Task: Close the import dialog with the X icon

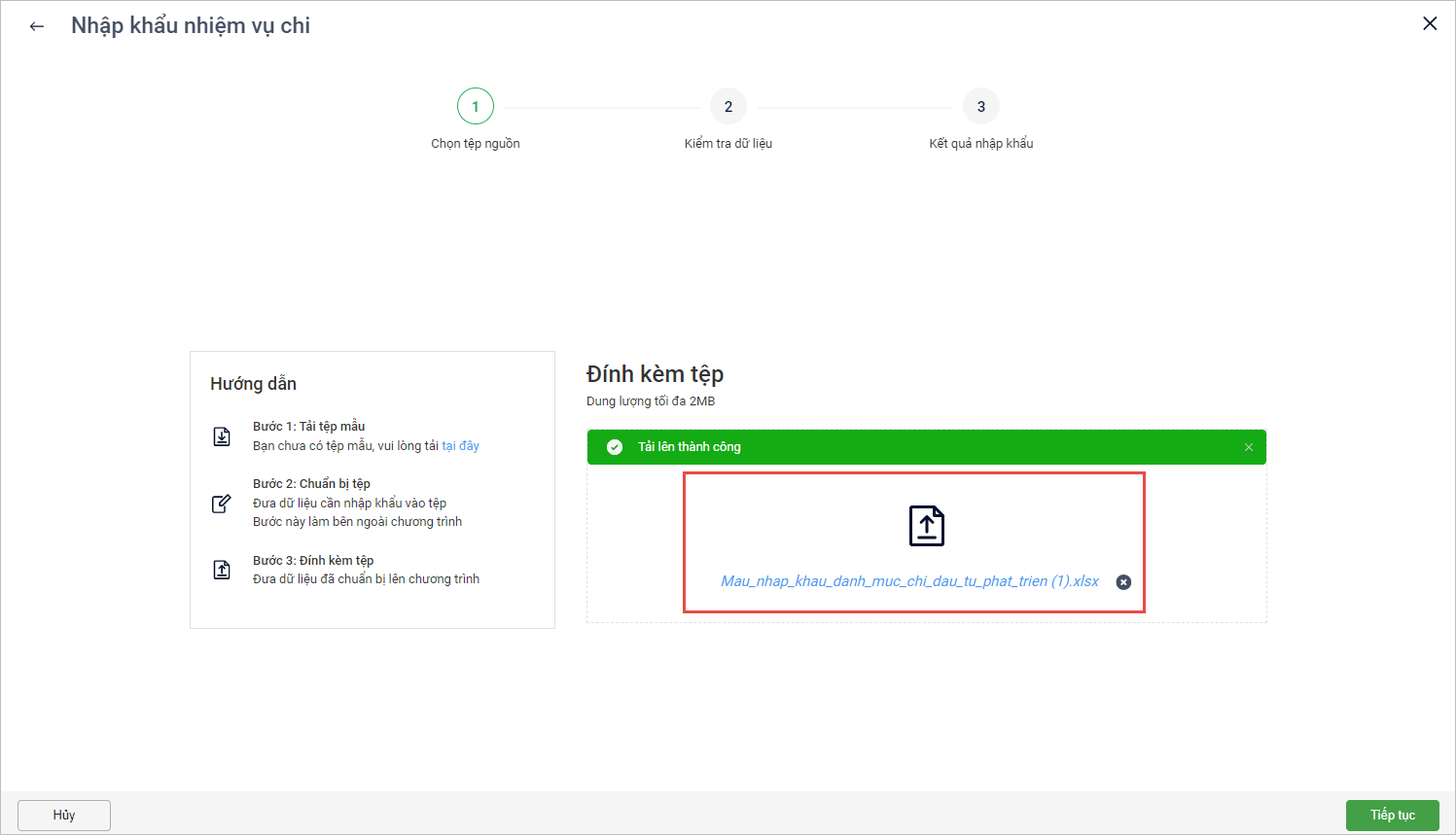Action: click(1429, 23)
